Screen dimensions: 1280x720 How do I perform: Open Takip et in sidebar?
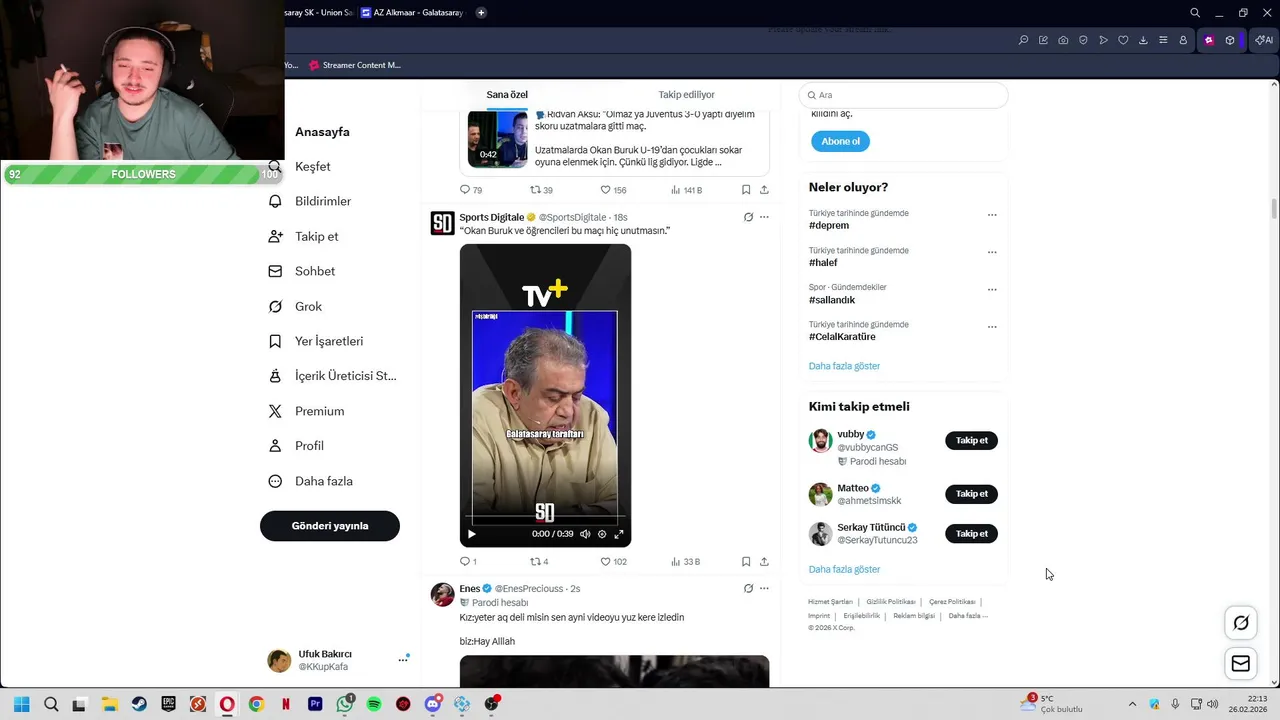tap(304, 236)
